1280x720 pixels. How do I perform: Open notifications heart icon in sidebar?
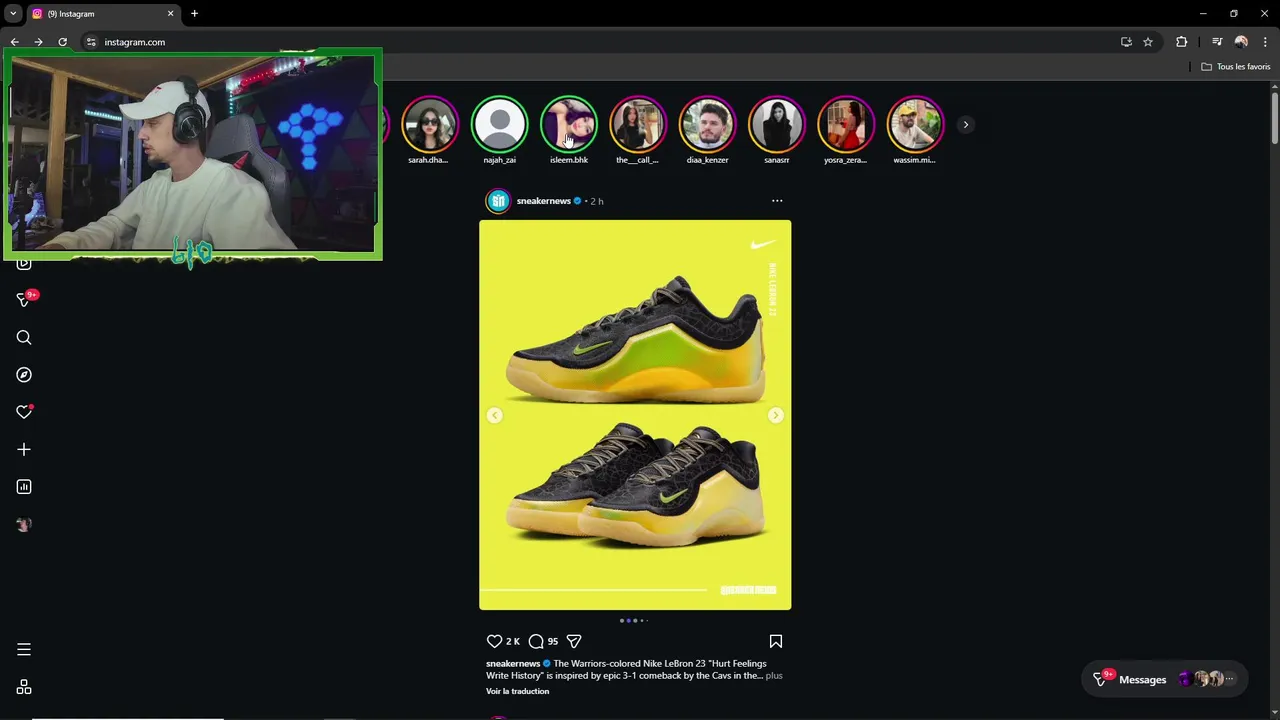click(24, 412)
